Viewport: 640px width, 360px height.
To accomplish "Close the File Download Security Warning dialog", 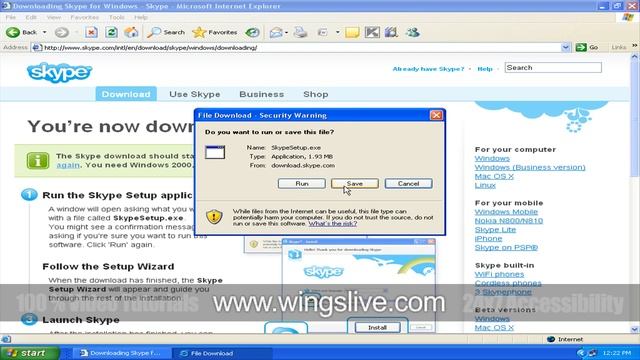I will [436, 115].
